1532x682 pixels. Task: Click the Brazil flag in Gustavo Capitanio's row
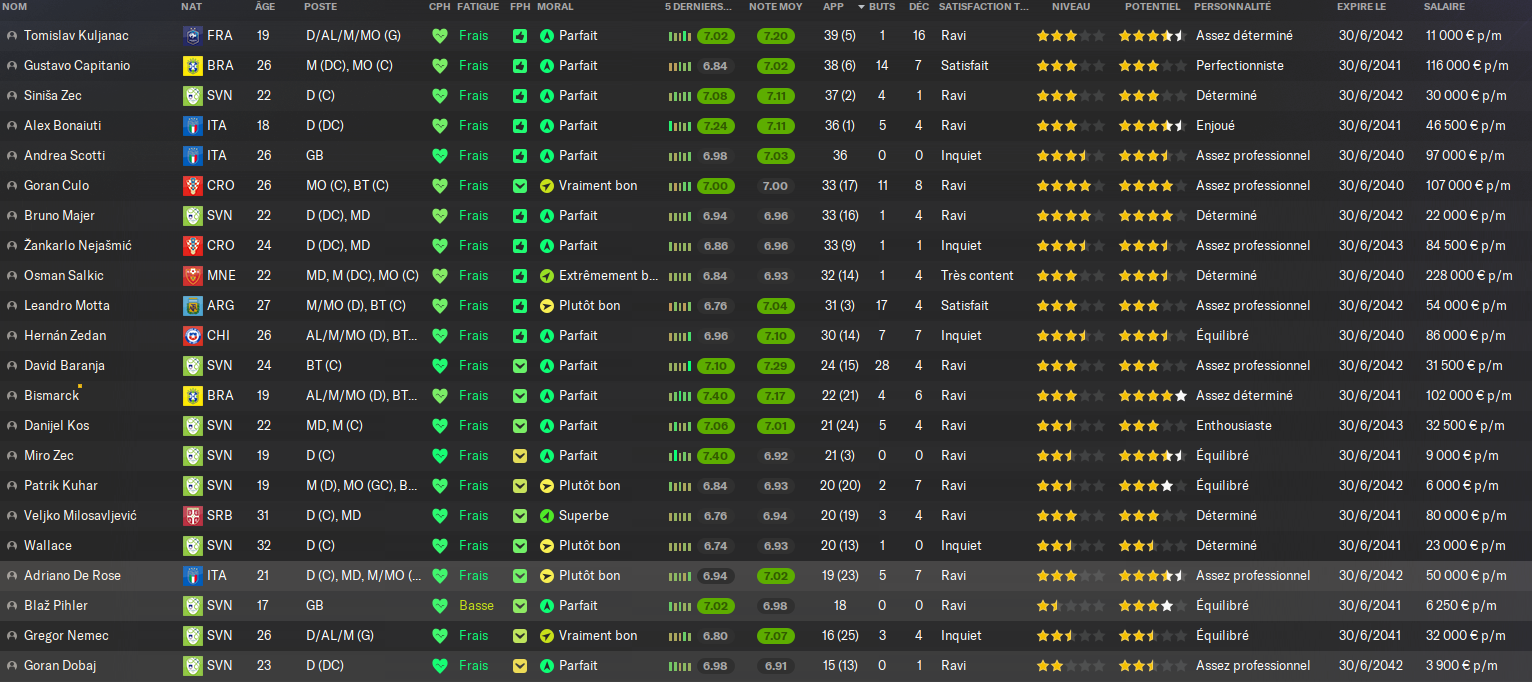pyautogui.click(x=192, y=66)
